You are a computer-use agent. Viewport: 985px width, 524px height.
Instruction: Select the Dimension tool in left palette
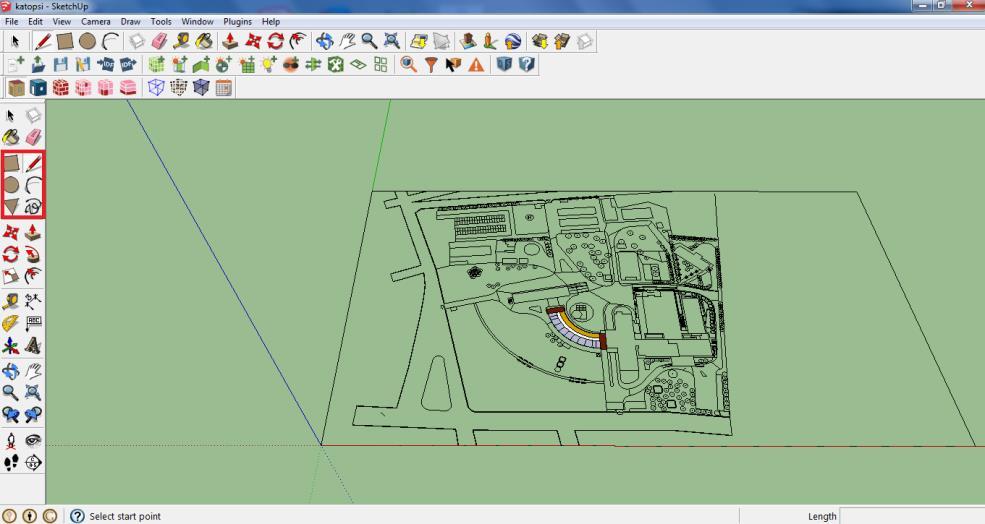tap(33, 301)
